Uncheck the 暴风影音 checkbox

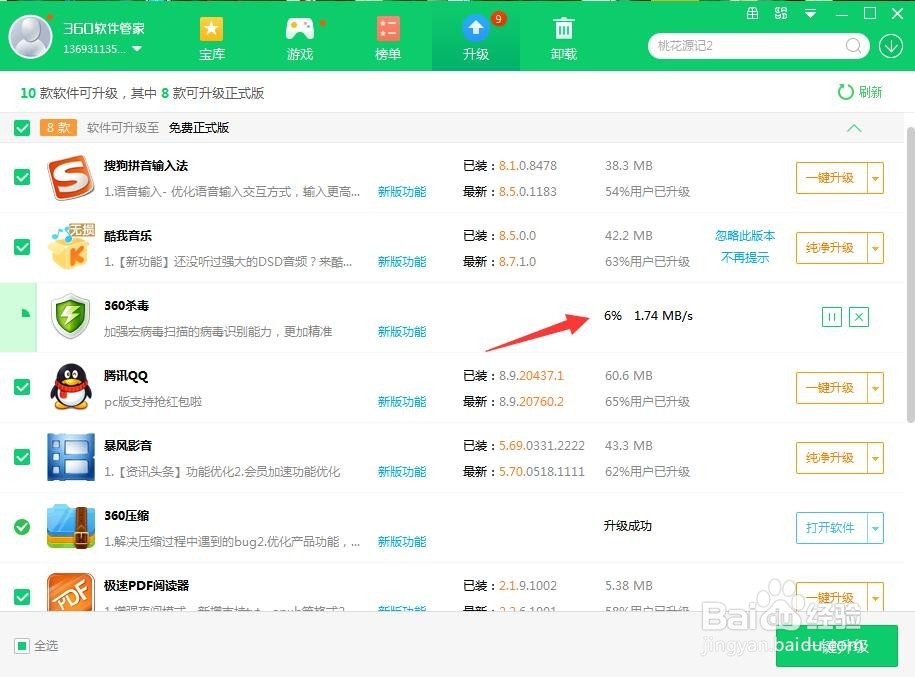pos(22,457)
